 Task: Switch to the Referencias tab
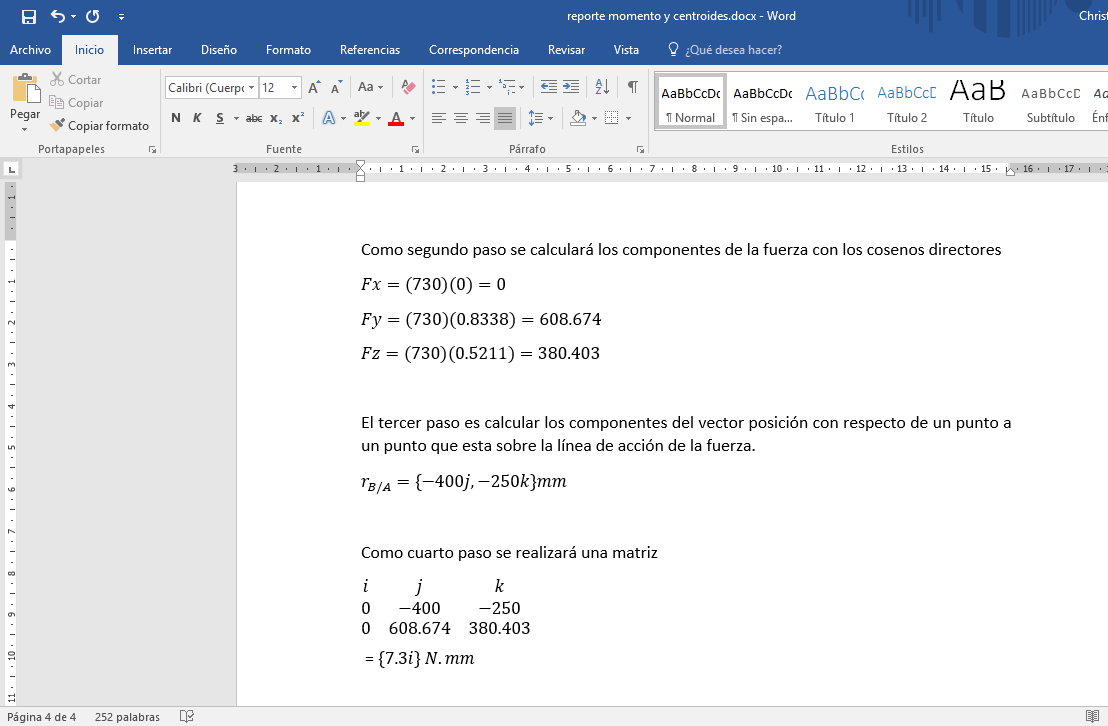(x=369, y=50)
